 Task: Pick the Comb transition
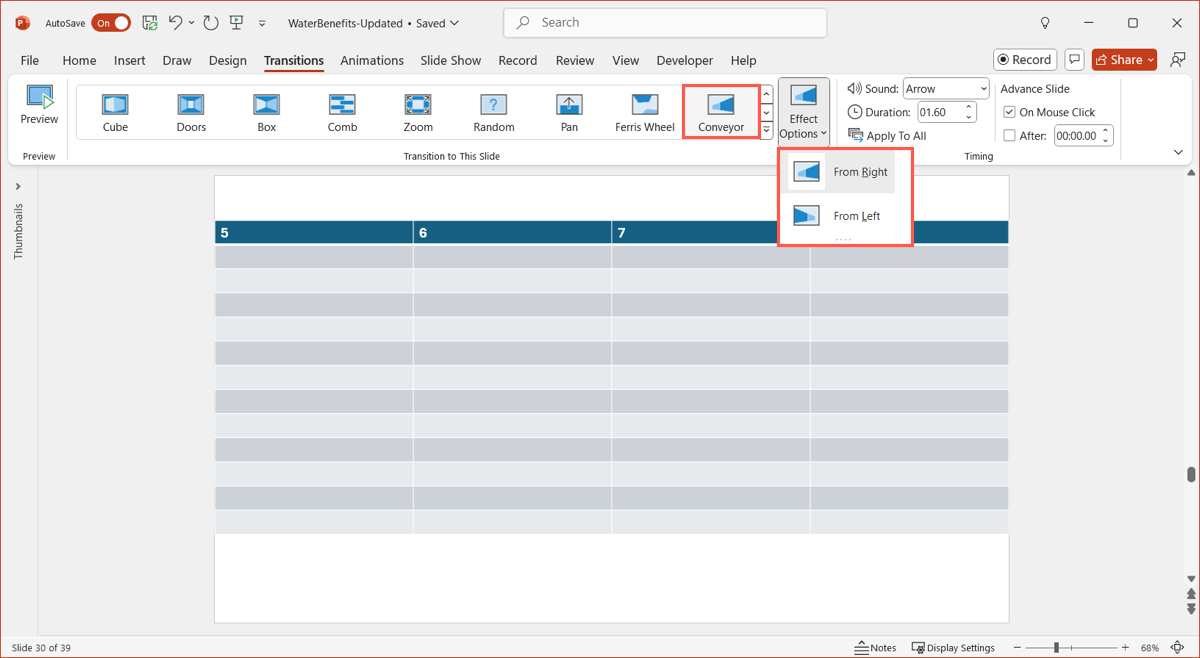(x=342, y=112)
